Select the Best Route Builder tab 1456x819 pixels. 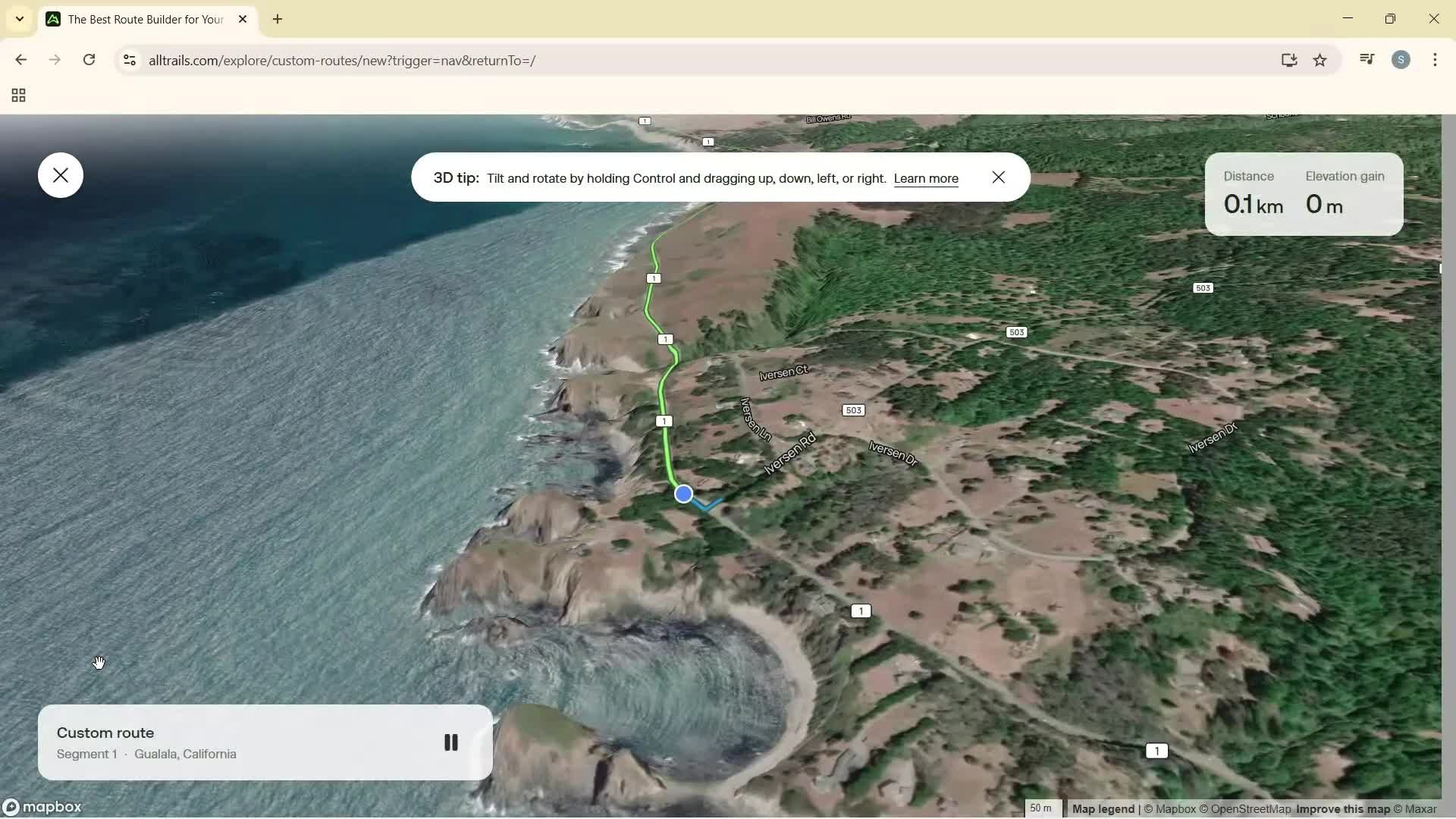pyautogui.click(x=136, y=19)
